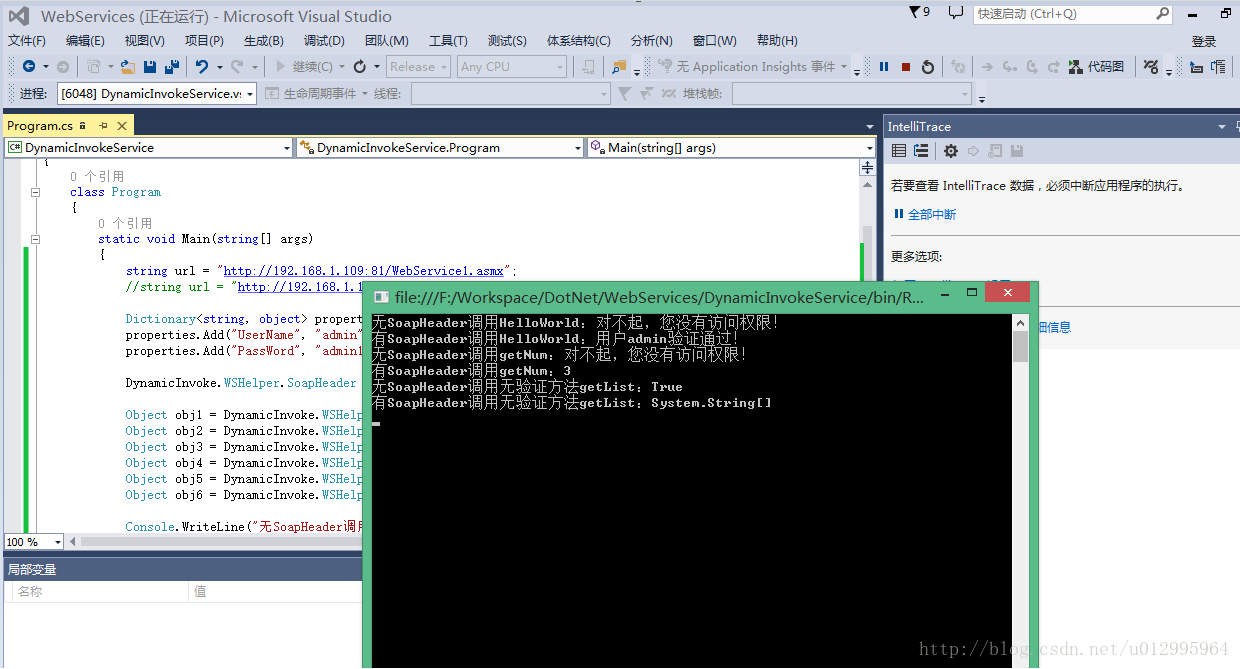1240x669 pixels.
Task: Open the 编辑(E) menu
Action: pyautogui.click(x=85, y=40)
